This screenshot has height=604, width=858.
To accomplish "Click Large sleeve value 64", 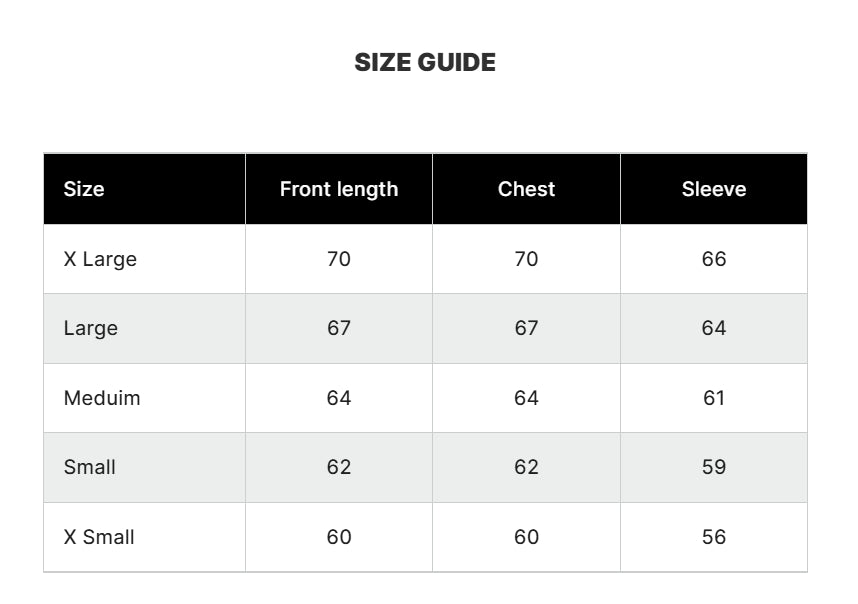I will [x=714, y=328].
